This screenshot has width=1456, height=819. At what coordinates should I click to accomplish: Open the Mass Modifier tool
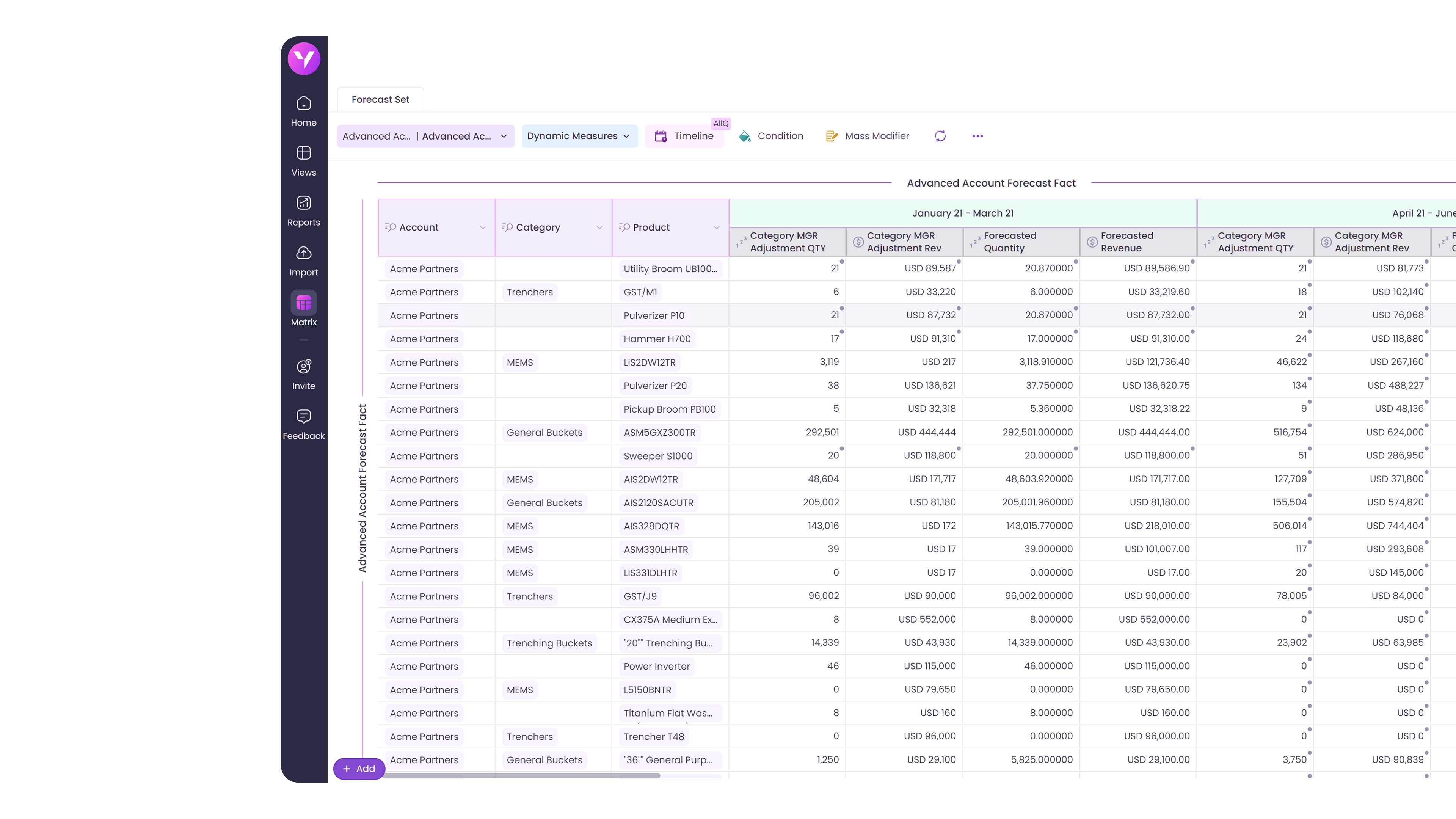[868, 136]
